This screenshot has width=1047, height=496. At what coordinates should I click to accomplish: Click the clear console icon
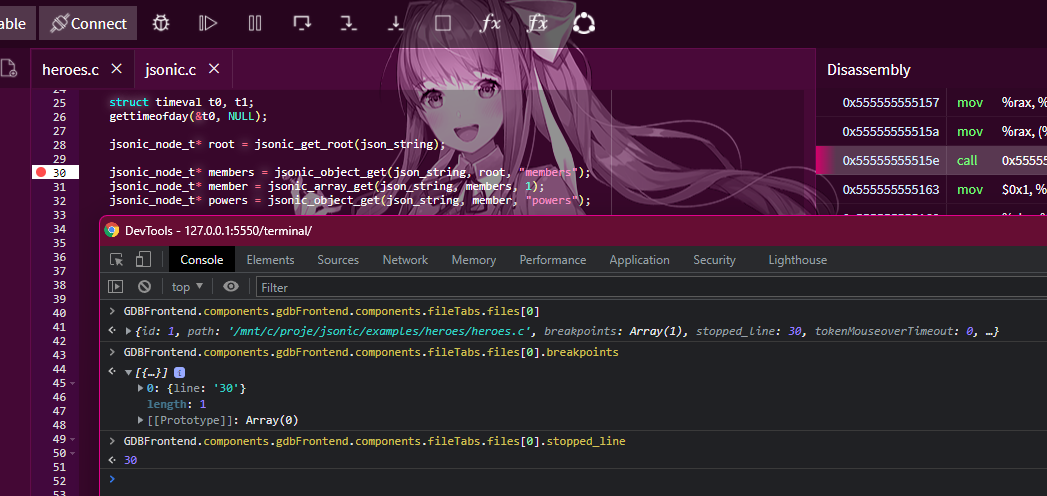[x=144, y=286]
